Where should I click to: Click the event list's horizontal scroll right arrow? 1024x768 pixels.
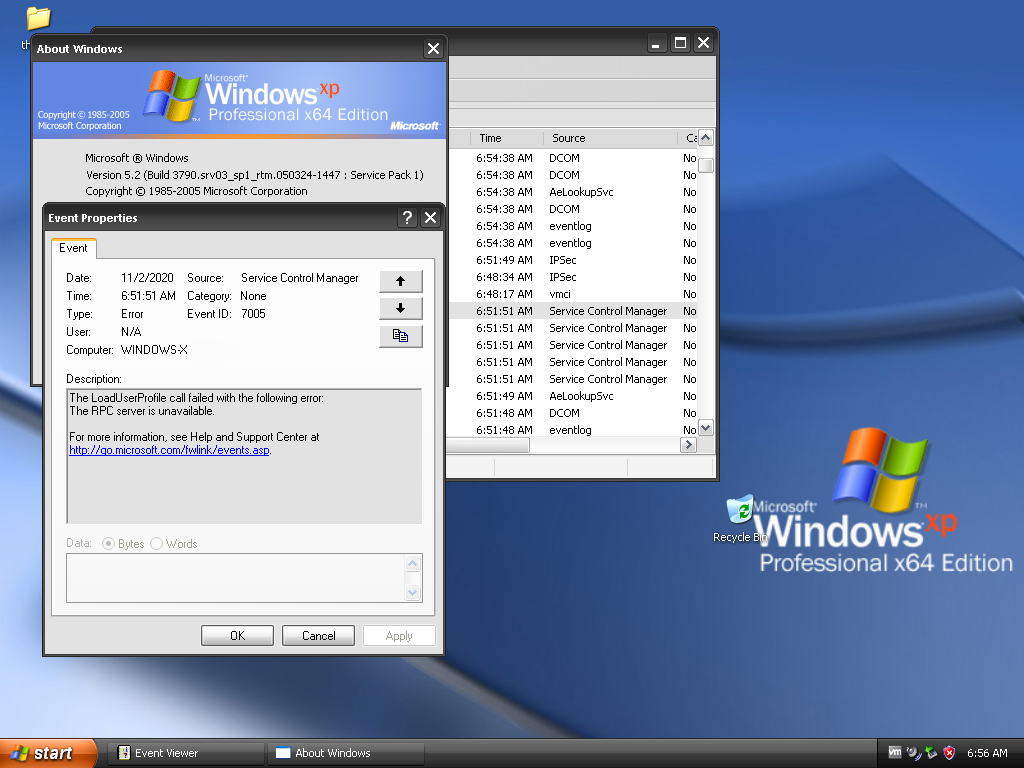point(688,445)
